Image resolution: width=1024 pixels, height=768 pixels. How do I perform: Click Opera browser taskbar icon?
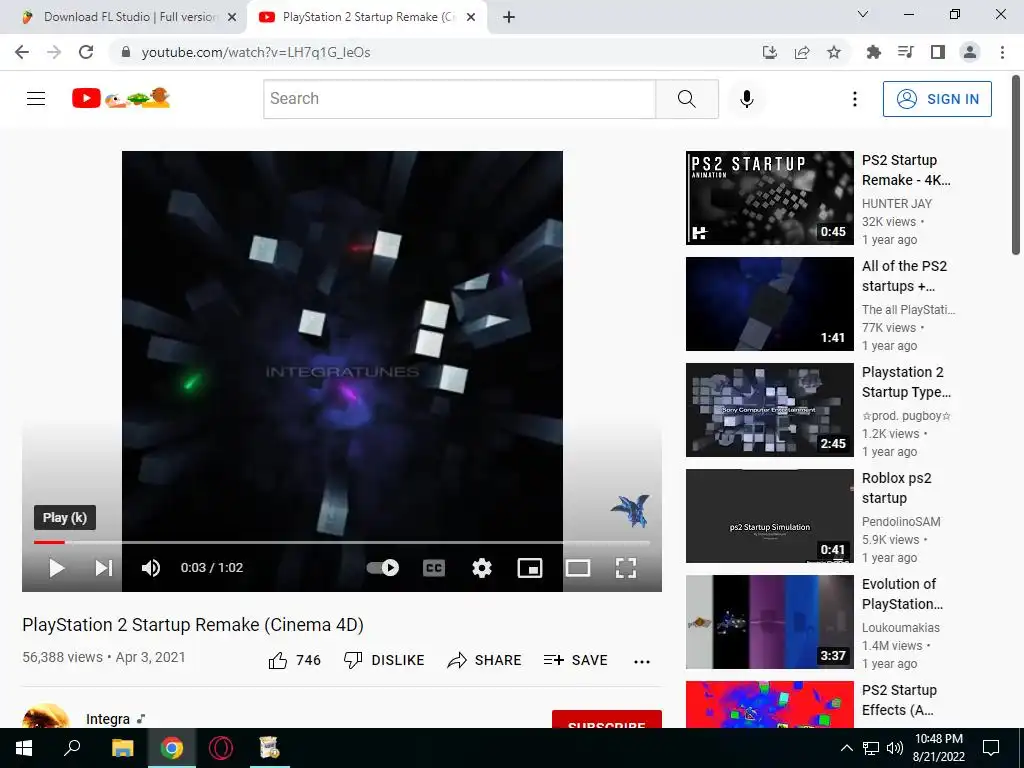point(221,748)
